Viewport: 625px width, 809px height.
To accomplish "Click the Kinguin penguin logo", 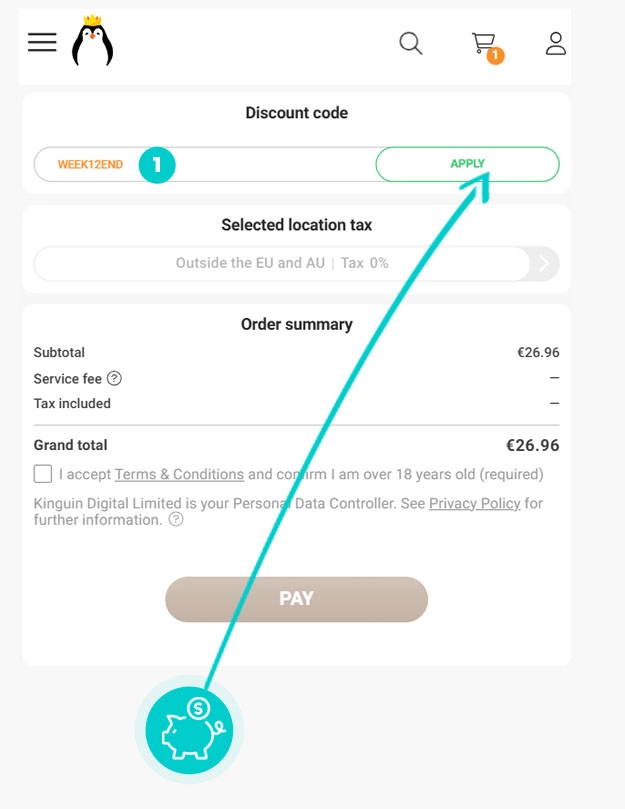I will 92,41.
